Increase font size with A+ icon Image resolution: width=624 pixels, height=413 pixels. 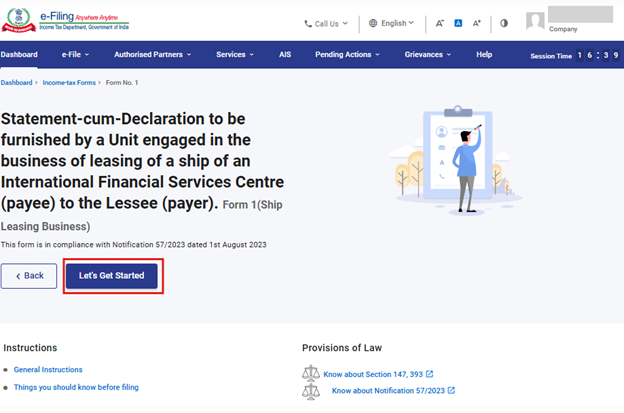(477, 23)
